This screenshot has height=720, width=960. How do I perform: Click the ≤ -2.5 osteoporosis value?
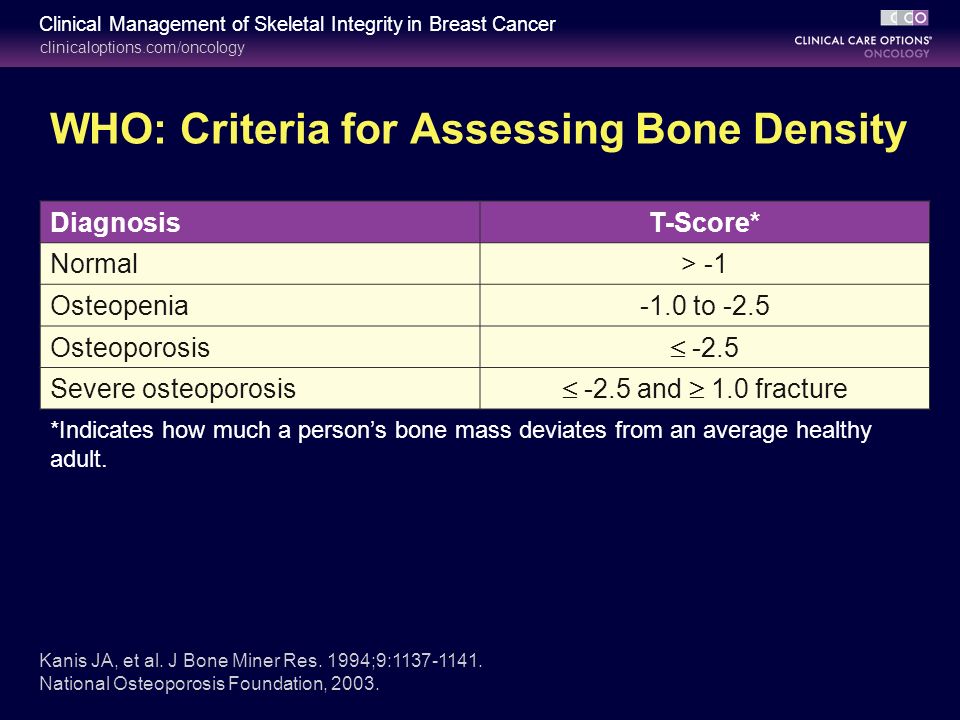704,347
